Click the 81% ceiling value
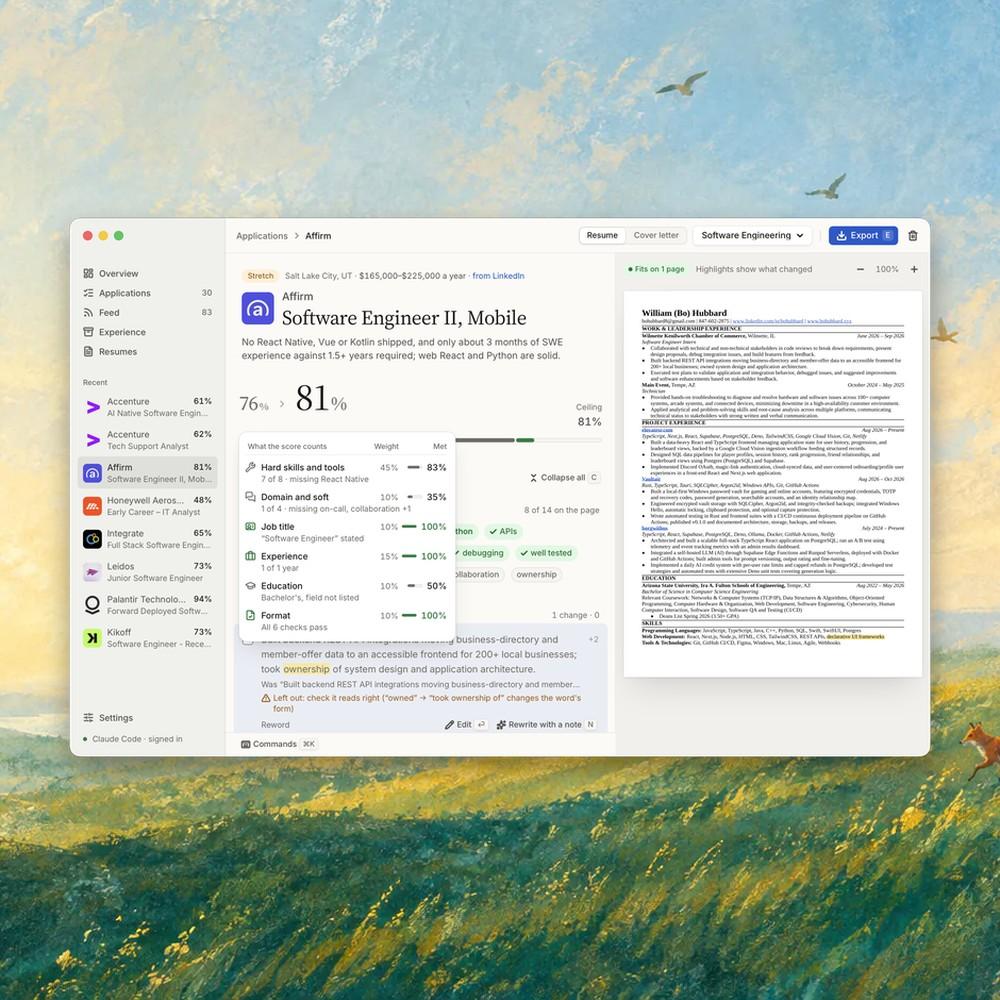This screenshot has width=1000, height=1000. (x=589, y=422)
